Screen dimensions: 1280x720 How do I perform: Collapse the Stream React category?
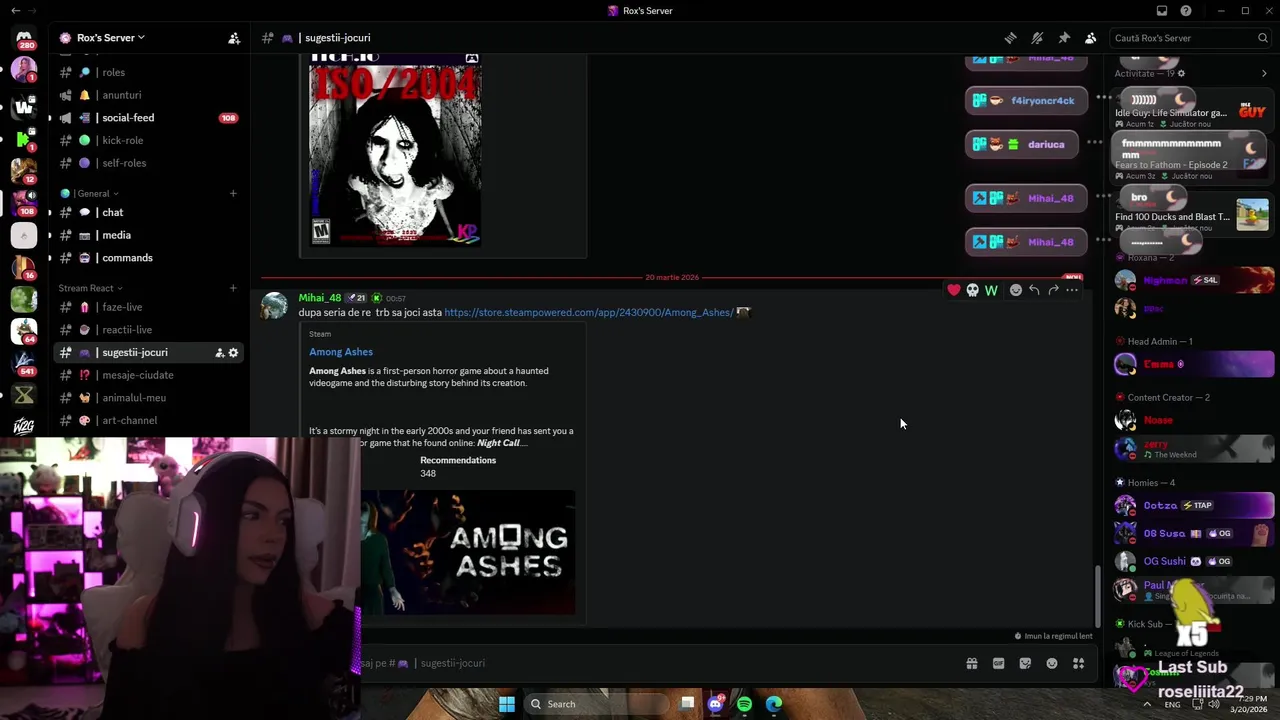click(x=91, y=288)
